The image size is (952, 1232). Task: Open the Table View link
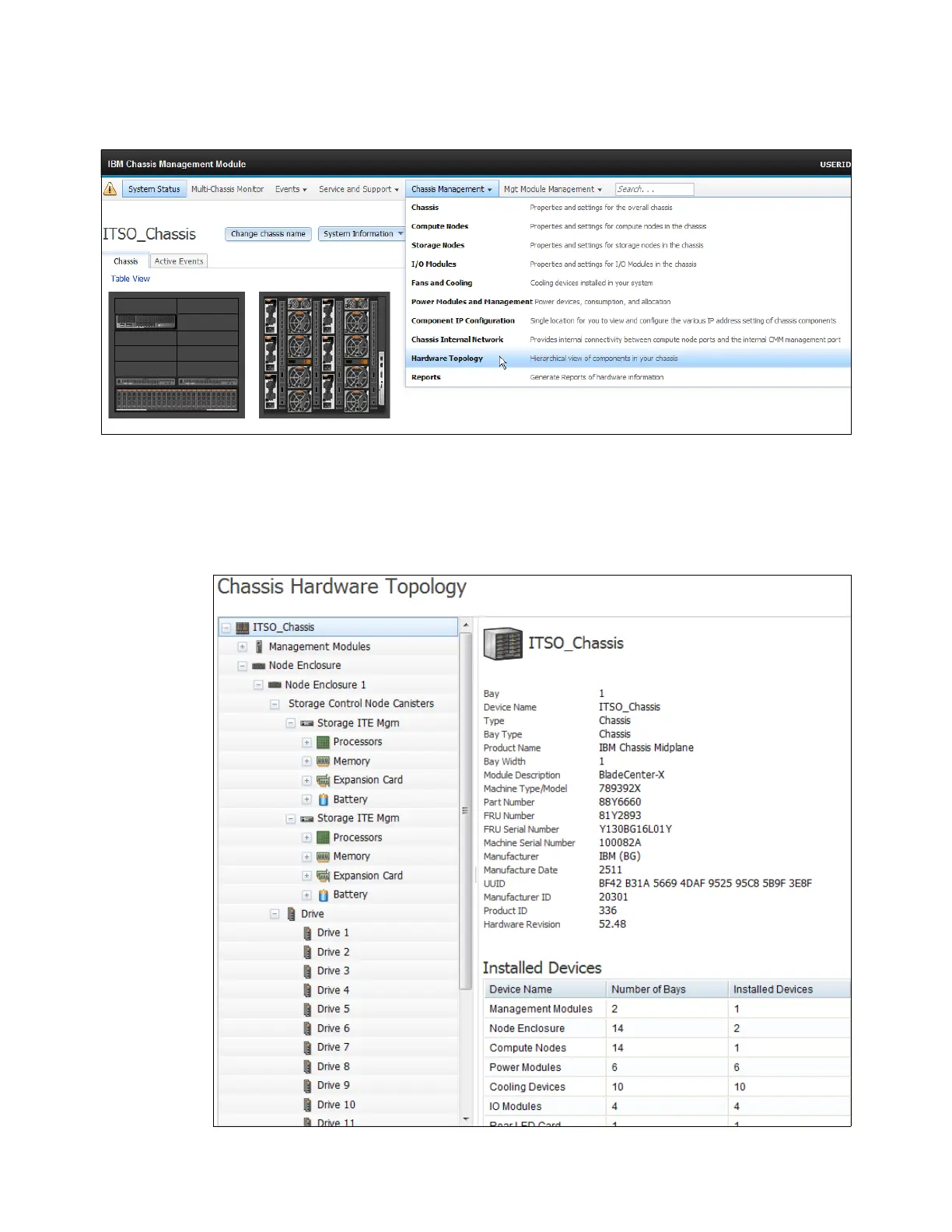[131, 278]
